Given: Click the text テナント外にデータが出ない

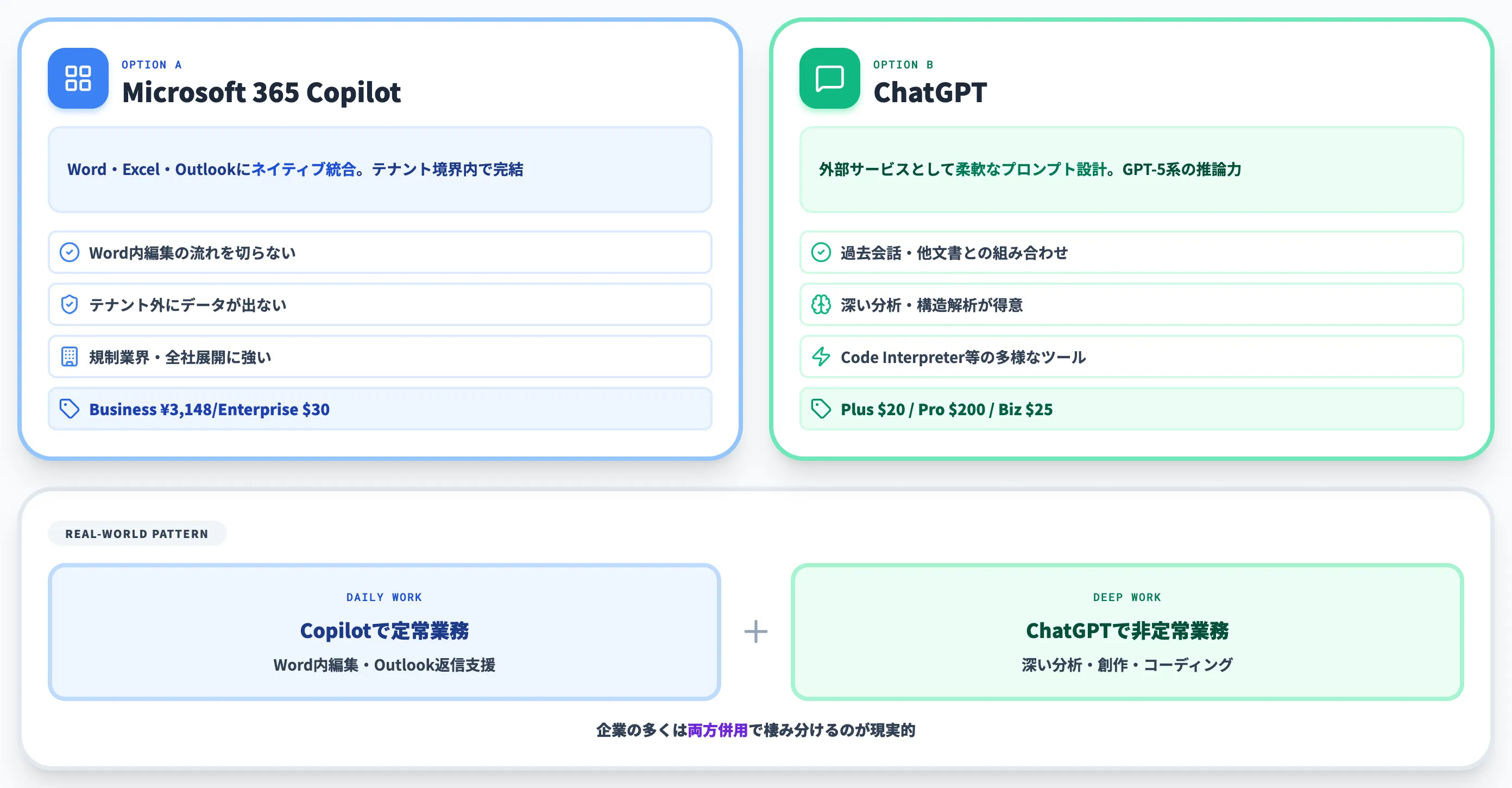Looking at the screenshot, I should point(188,305).
